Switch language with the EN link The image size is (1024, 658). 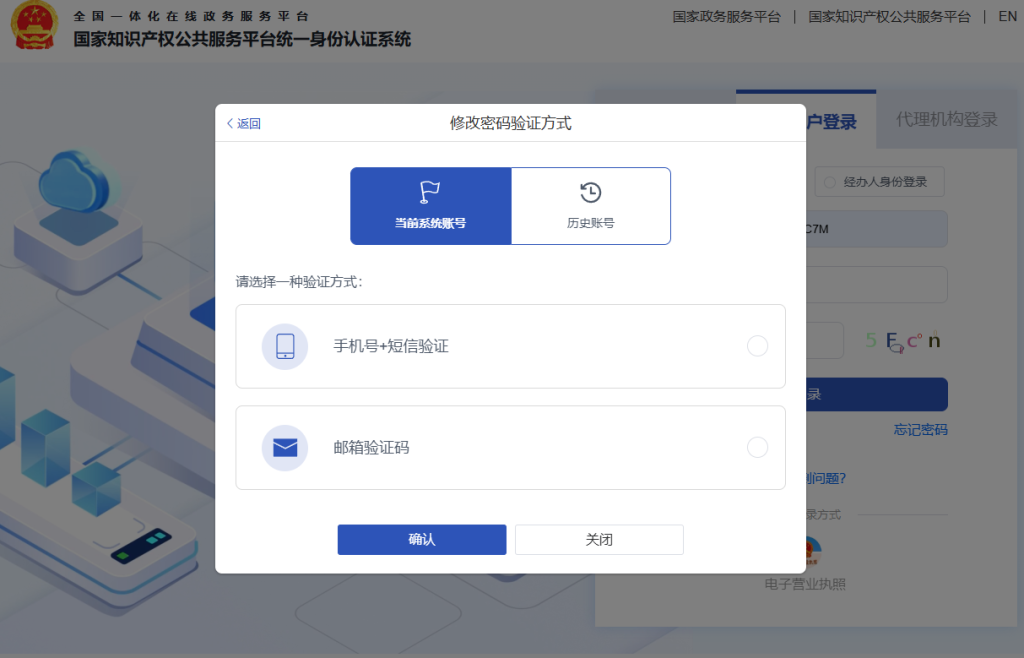pyautogui.click(x=1007, y=17)
